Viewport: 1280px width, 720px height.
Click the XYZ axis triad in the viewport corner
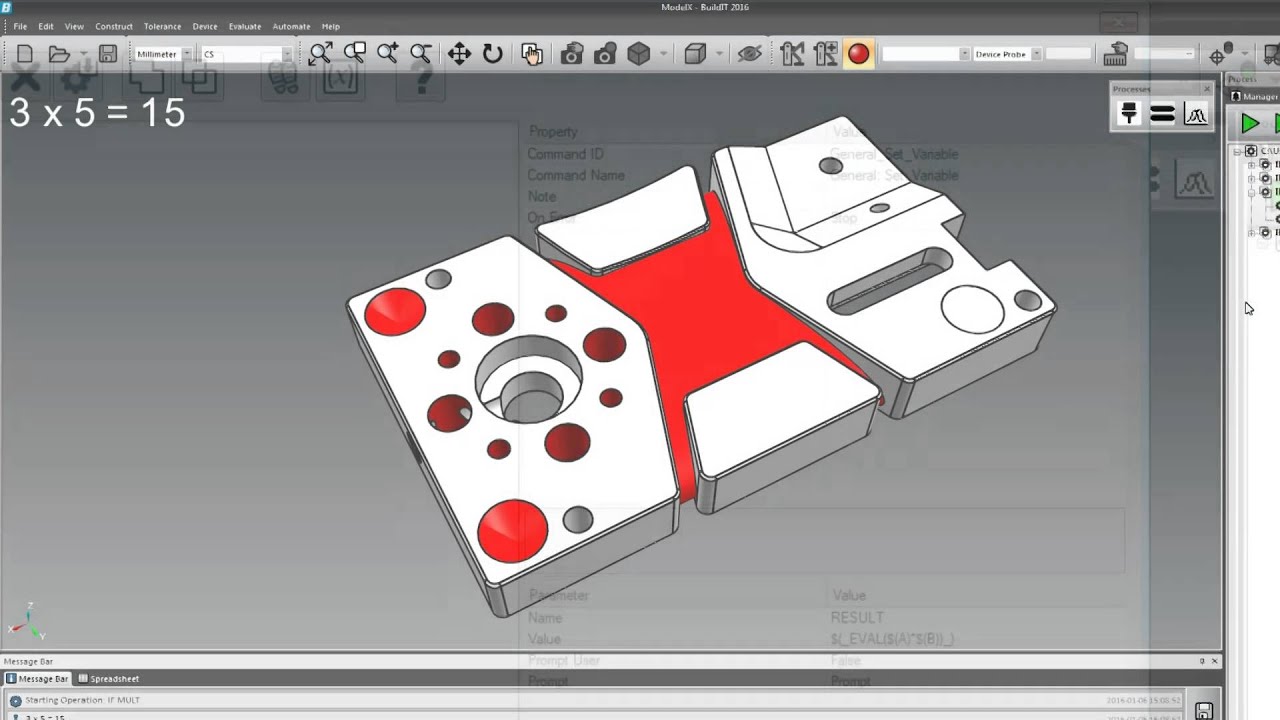(28, 622)
